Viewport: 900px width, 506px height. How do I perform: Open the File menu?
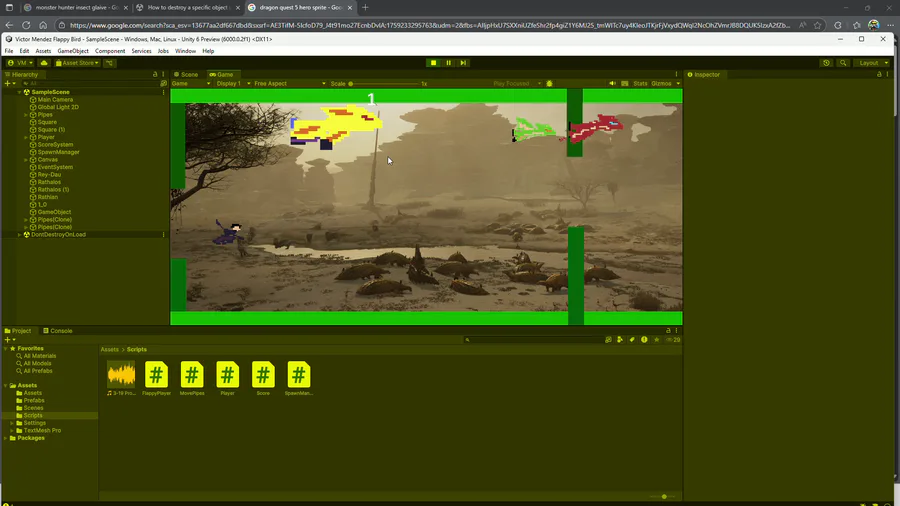point(9,51)
